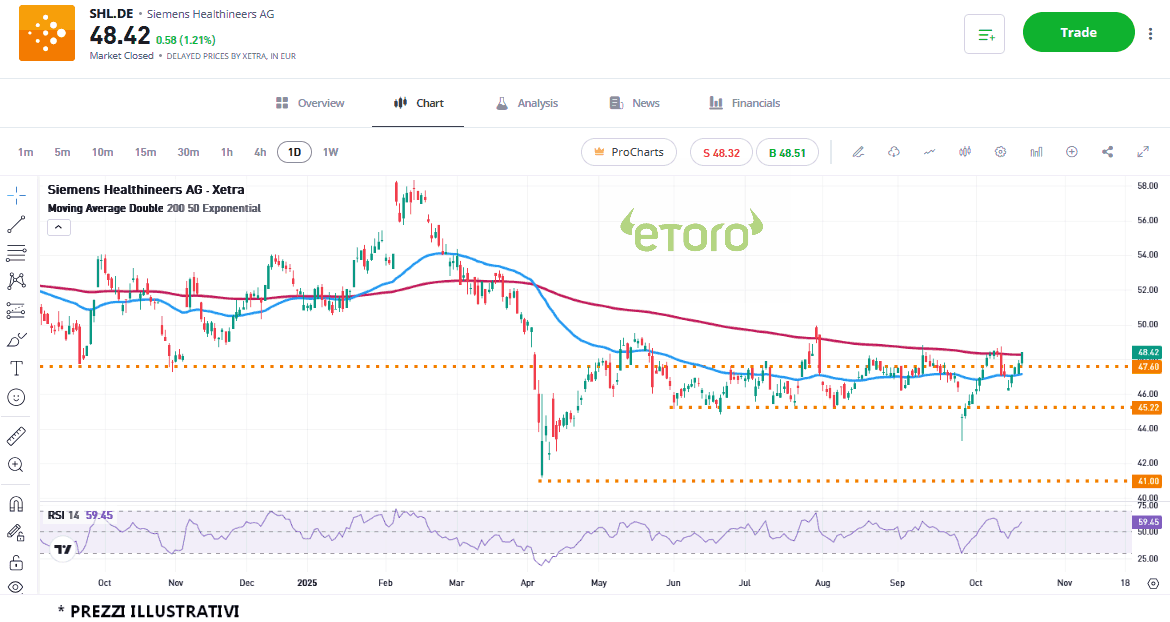Select the 1W timeframe interval

click(x=330, y=152)
